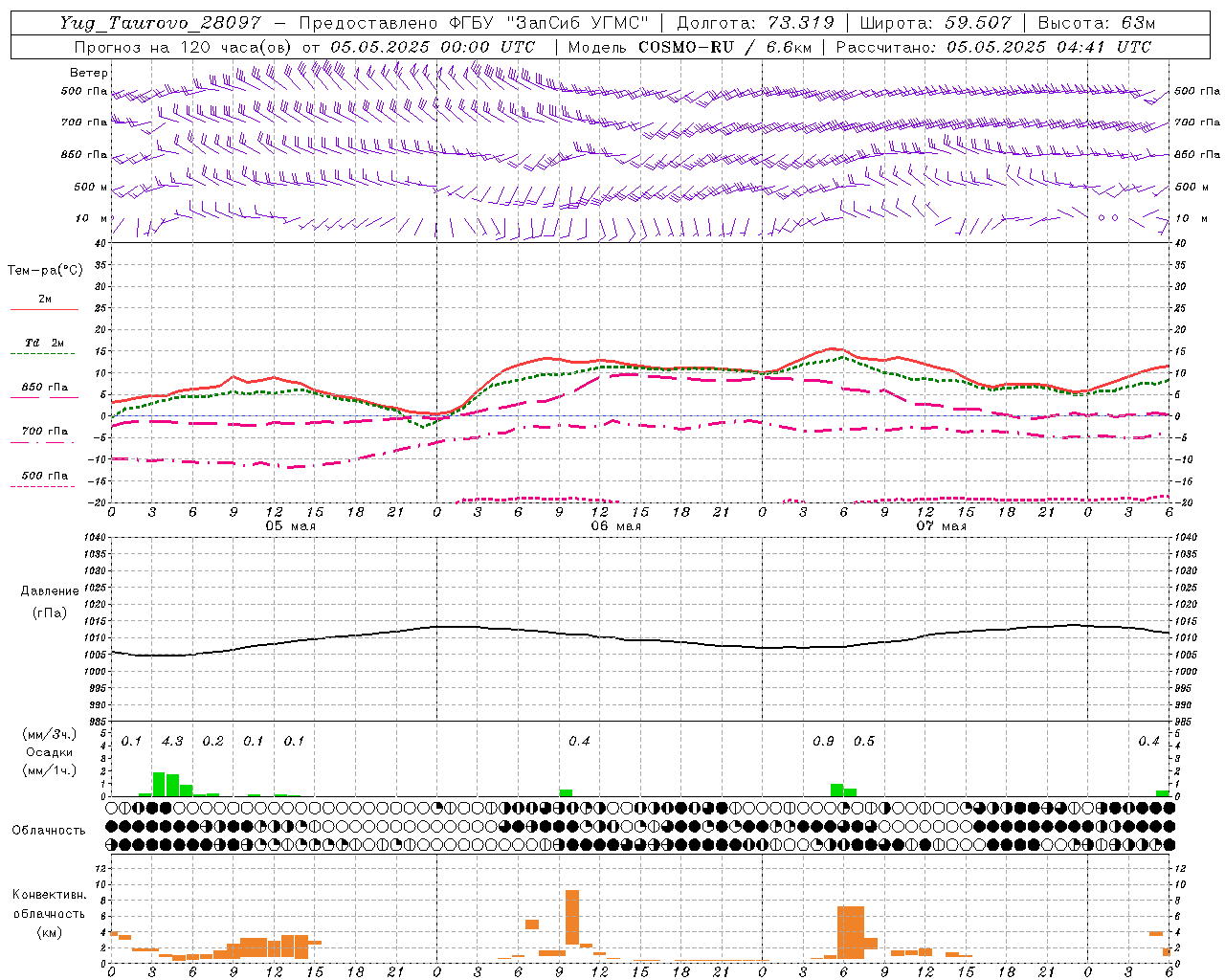Click the 700 гПа temperature legend entry
Image resolution: width=1225 pixels, height=980 pixels.
(x=44, y=432)
